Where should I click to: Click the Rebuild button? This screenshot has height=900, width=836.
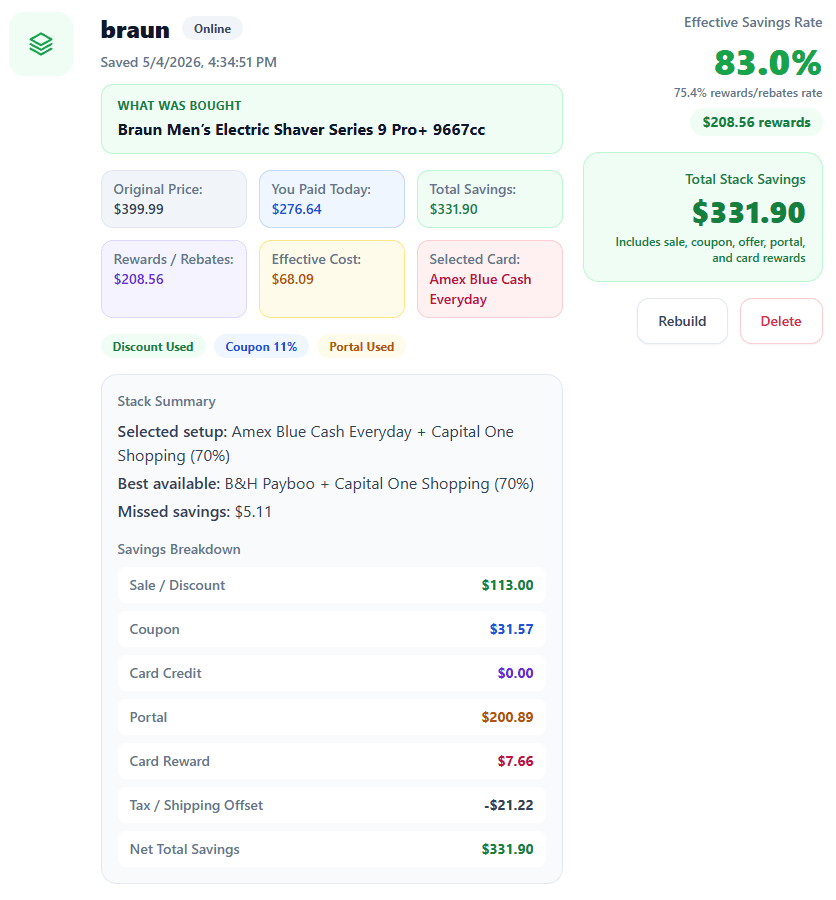[x=682, y=321]
